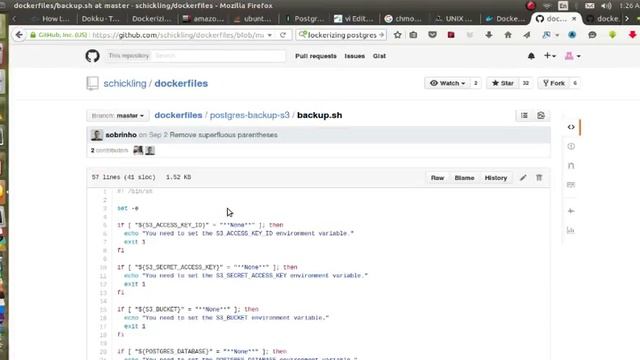640x360 pixels.
Task: Click the History button
Action: click(496, 178)
